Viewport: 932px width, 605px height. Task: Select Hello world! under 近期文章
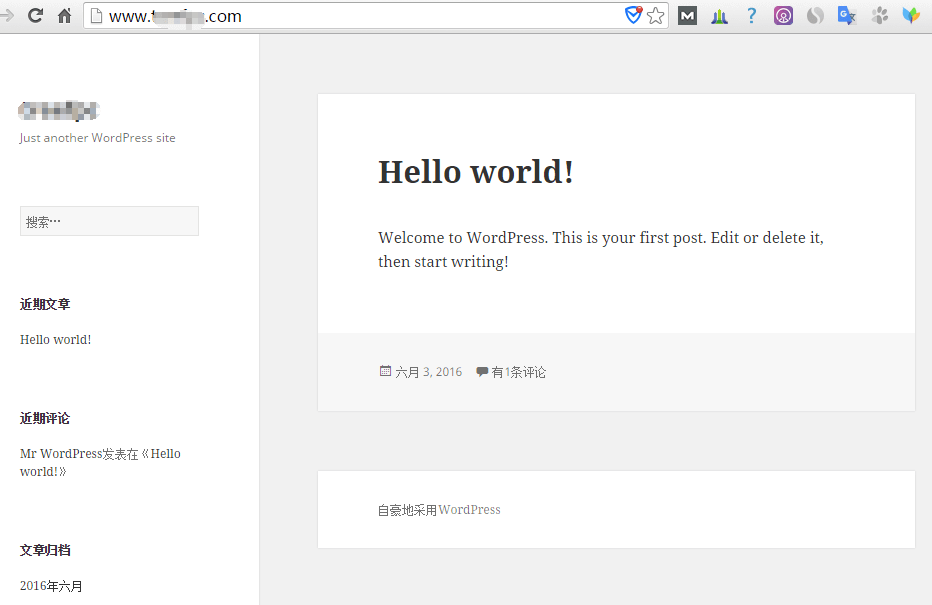pyautogui.click(x=55, y=339)
